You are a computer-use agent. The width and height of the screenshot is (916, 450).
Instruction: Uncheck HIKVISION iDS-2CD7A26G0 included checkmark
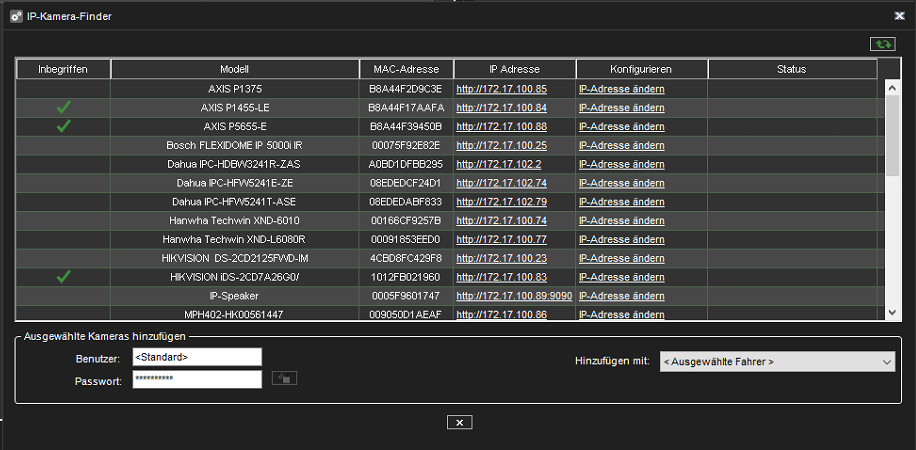point(63,277)
